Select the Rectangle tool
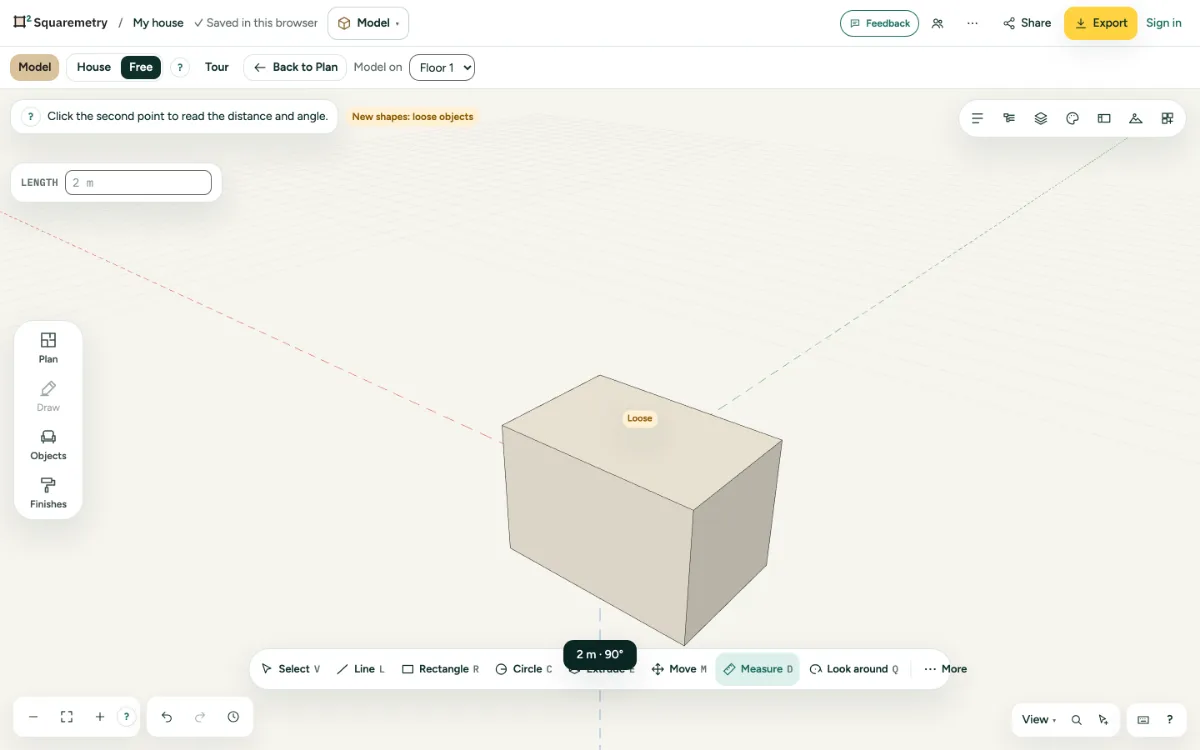The image size is (1200, 750). pyautogui.click(x=440, y=669)
